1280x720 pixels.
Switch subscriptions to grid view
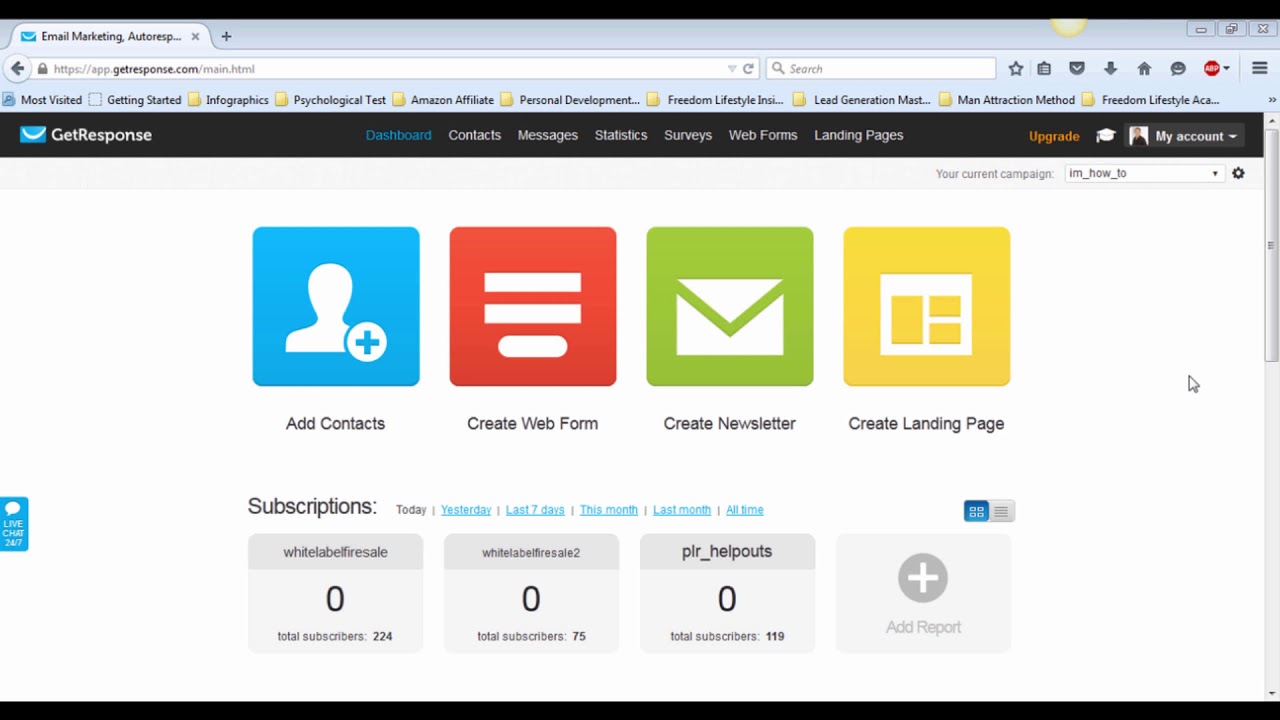coord(976,511)
